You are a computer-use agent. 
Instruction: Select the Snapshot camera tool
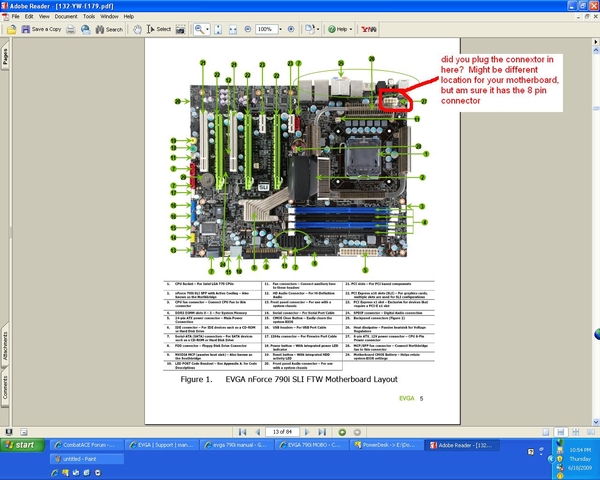point(180,29)
